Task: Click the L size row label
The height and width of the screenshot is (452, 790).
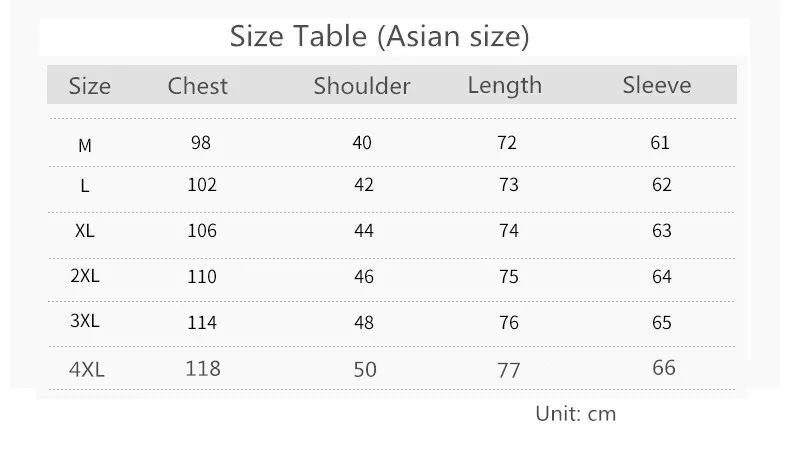Action: click(x=85, y=186)
